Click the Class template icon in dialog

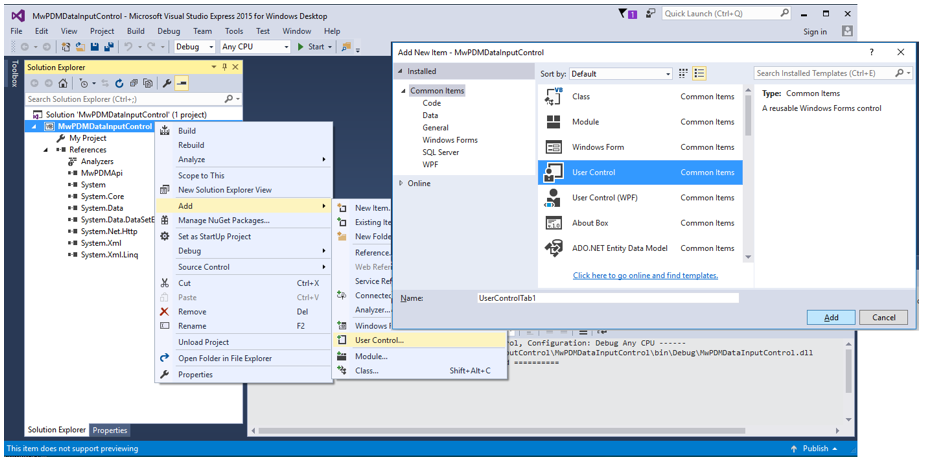point(553,96)
